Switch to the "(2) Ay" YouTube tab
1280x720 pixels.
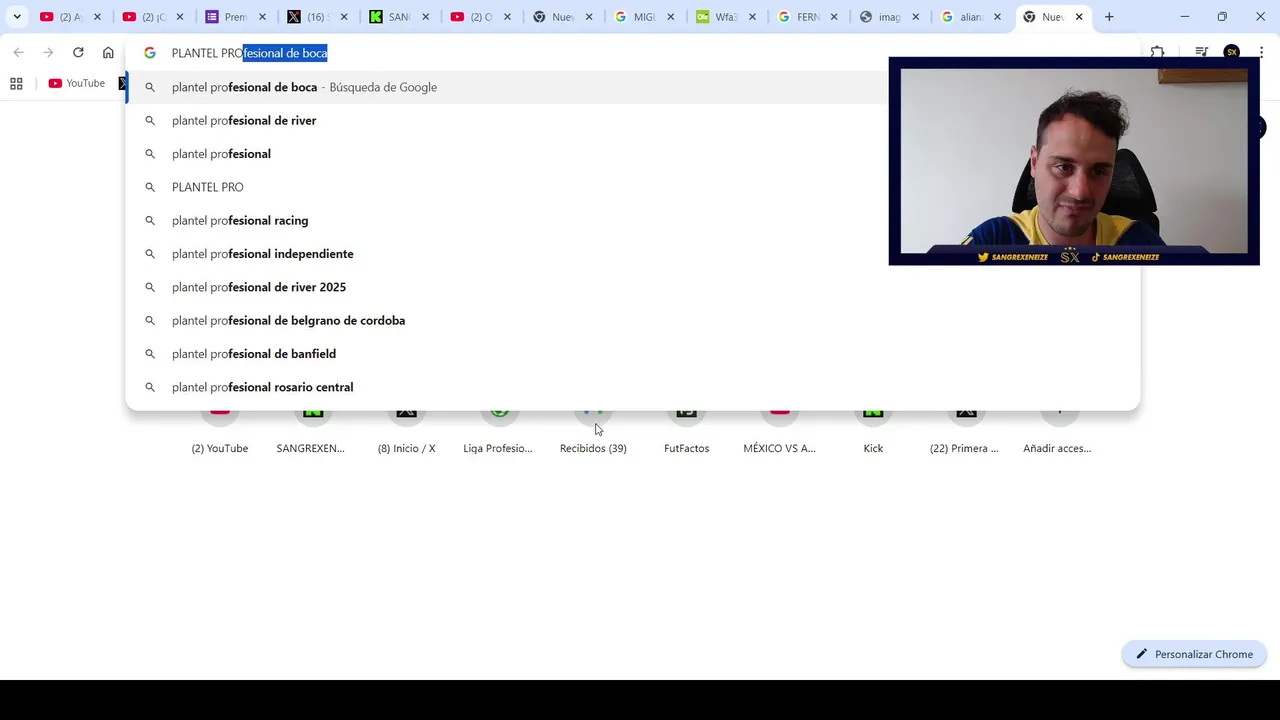tap(70, 17)
